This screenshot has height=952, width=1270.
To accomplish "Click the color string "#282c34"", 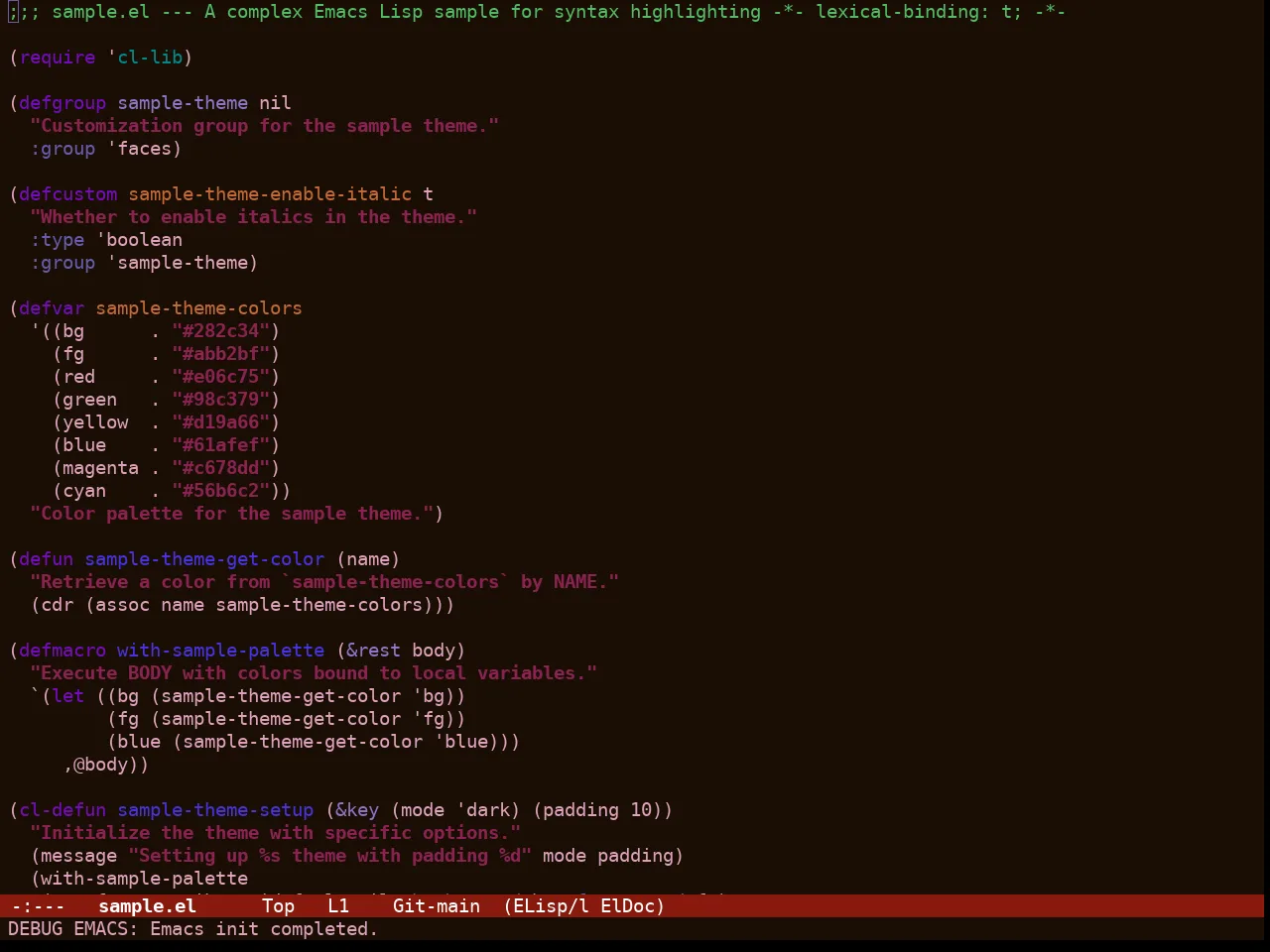I will [221, 331].
